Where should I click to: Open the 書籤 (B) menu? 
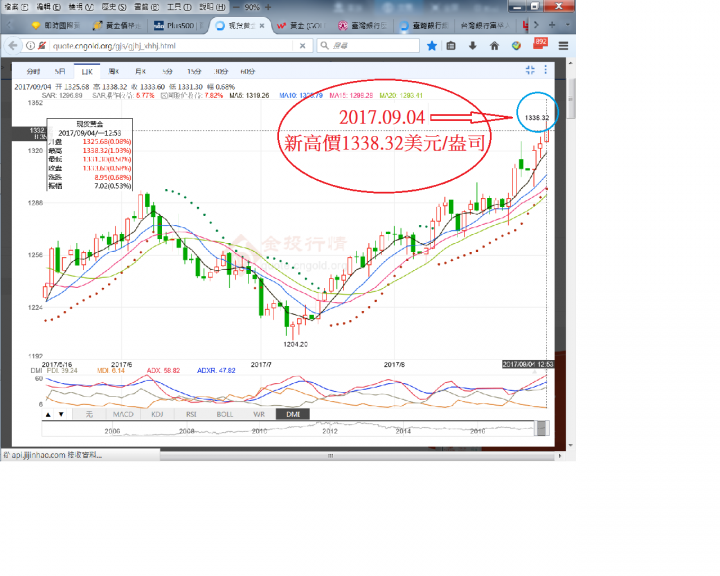pos(146,7)
